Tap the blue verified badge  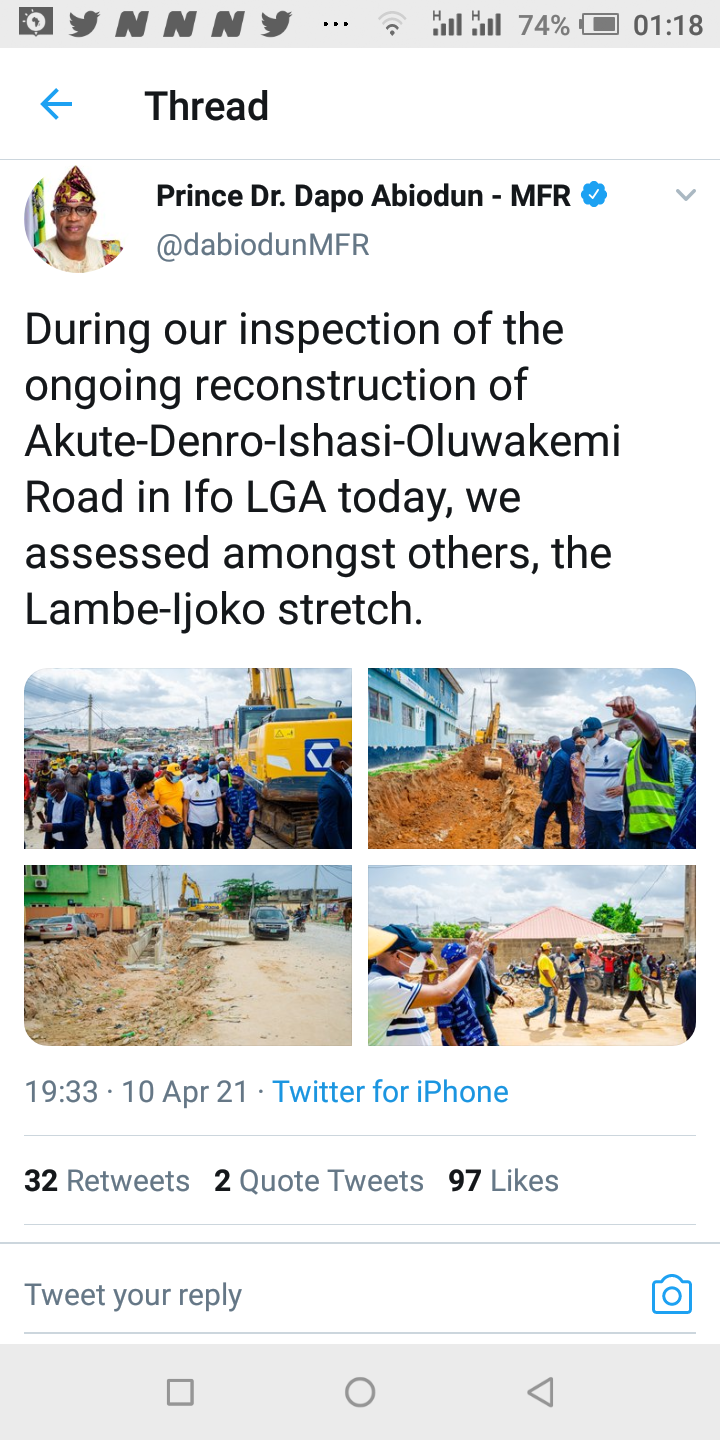(x=594, y=194)
